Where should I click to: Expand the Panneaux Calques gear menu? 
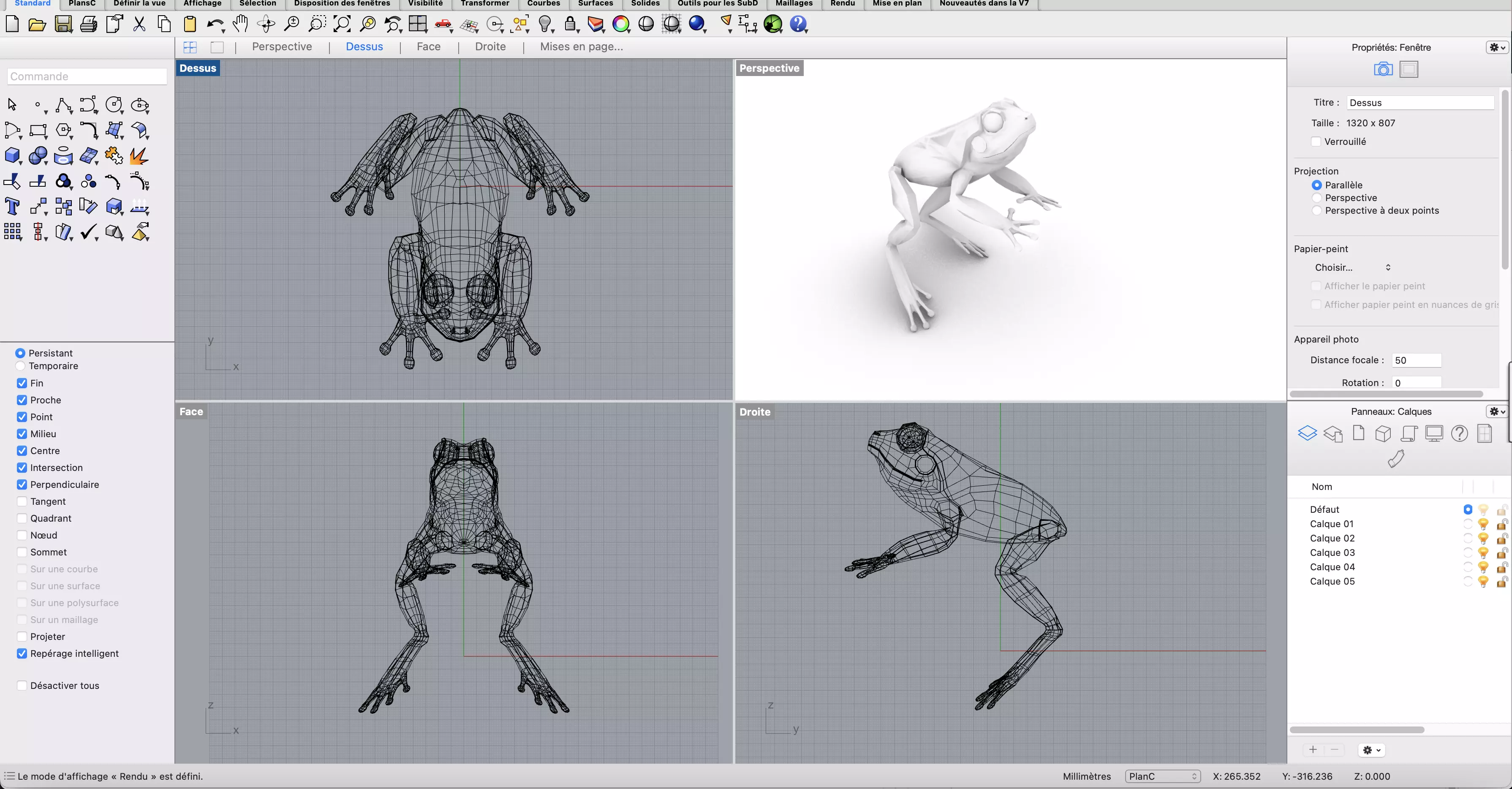point(1497,411)
